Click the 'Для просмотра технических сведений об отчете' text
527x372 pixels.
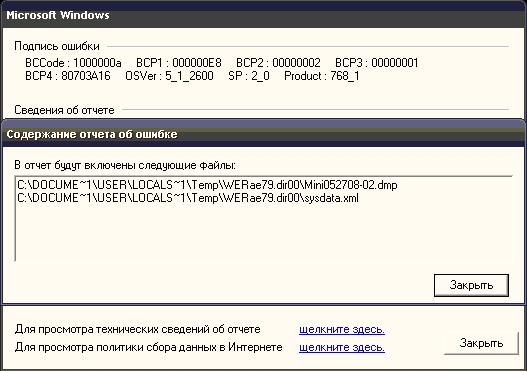[x=137, y=329]
